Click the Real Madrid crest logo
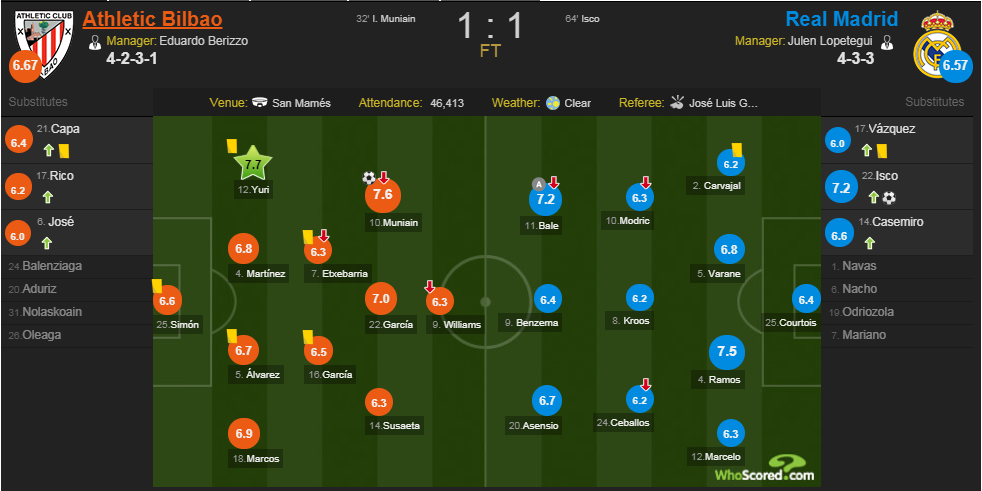This screenshot has width=982, height=491. [x=937, y=44]
